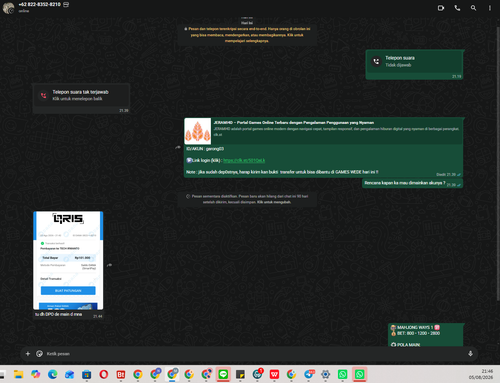Click the caption 'tu dh DPO de main d mna'
The width and height of the screenshot is (500, 383).
(58, 314)
